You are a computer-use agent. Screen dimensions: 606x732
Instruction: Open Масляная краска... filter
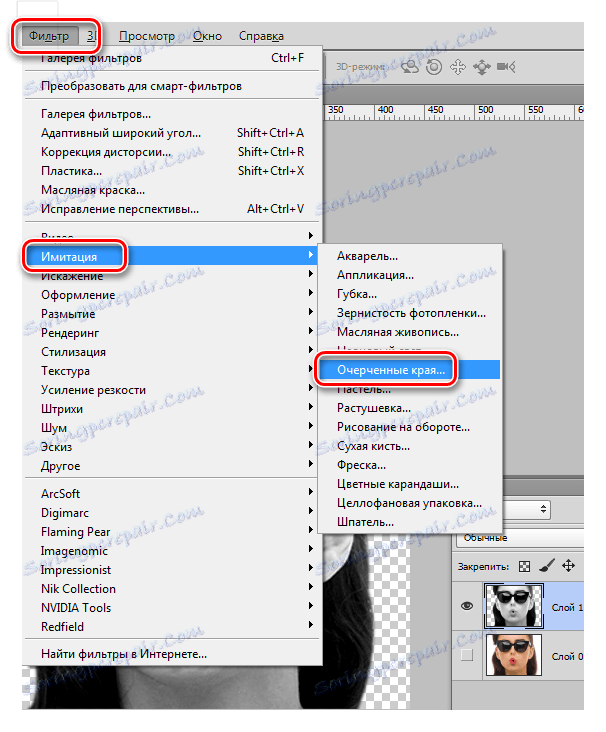(172, 190)
